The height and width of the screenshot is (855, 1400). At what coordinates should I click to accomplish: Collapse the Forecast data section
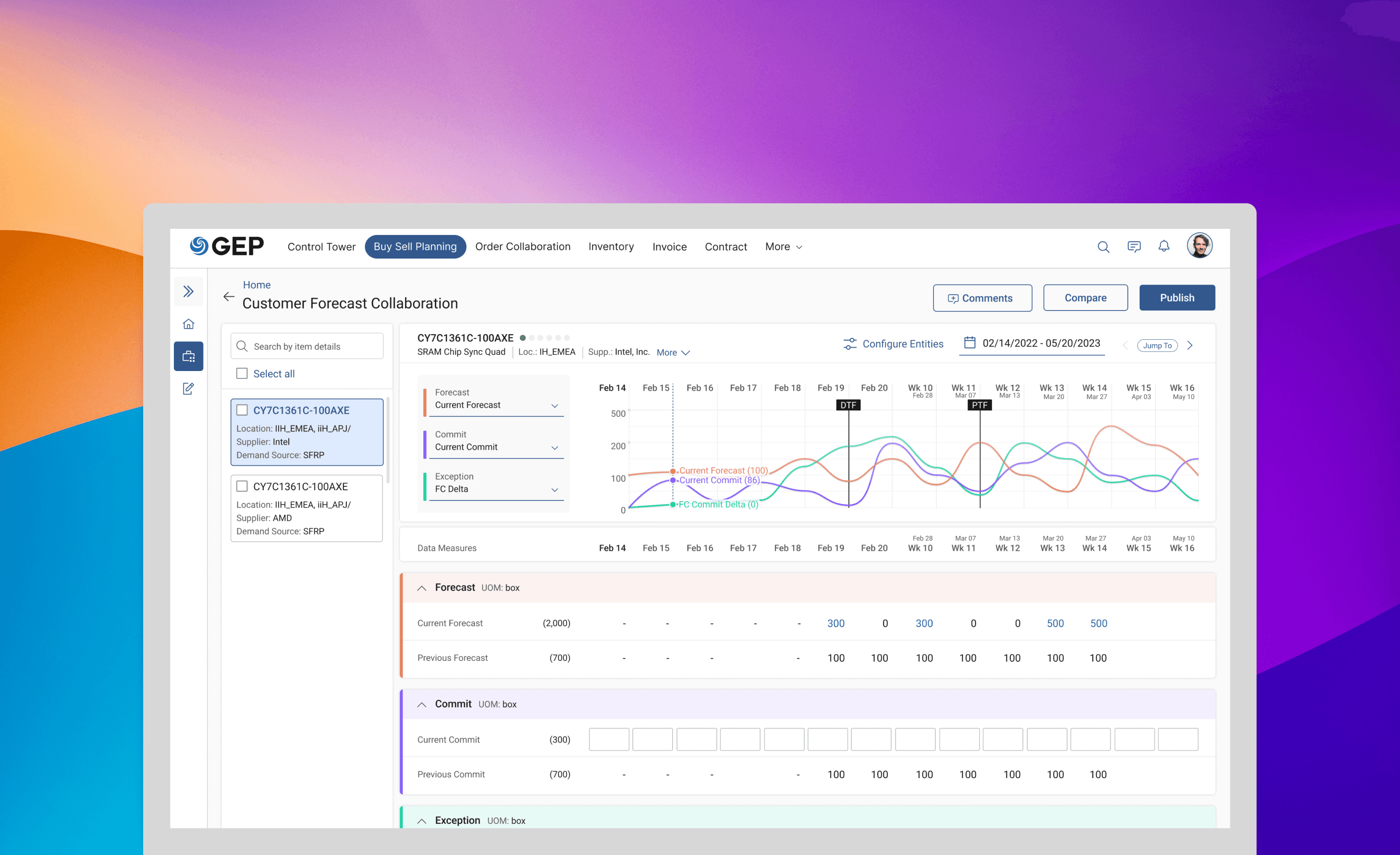422,588
